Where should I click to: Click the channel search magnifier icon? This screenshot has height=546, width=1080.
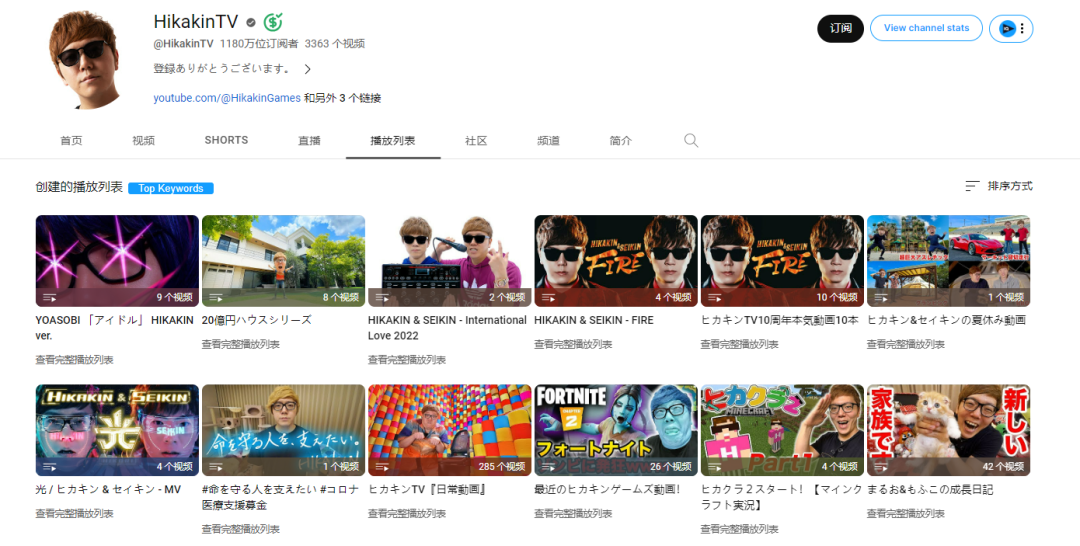click(690, 141)
